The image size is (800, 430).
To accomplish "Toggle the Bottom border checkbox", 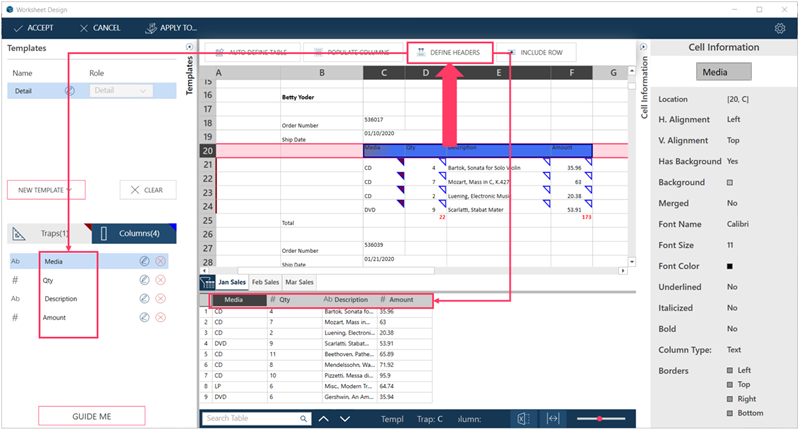I will coord(729,412).
